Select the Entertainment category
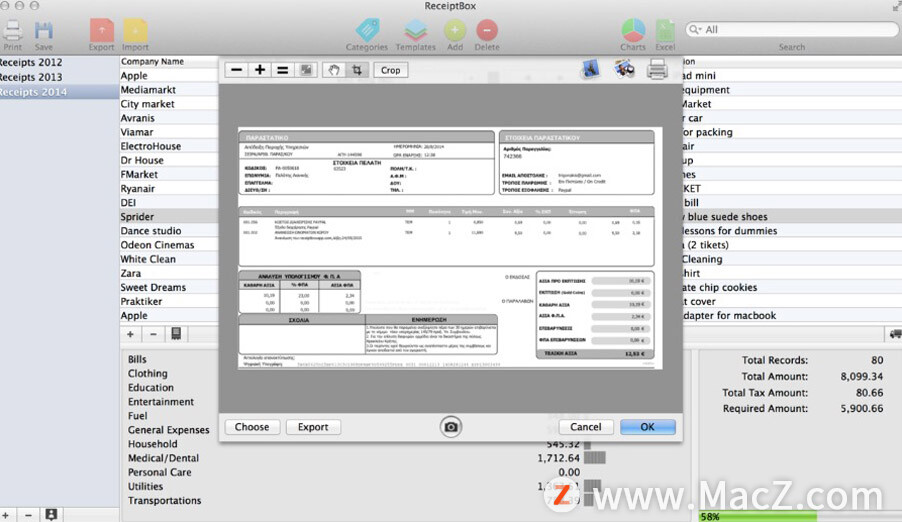This screenshot has width=902, height=522. (x=160, y=402)
